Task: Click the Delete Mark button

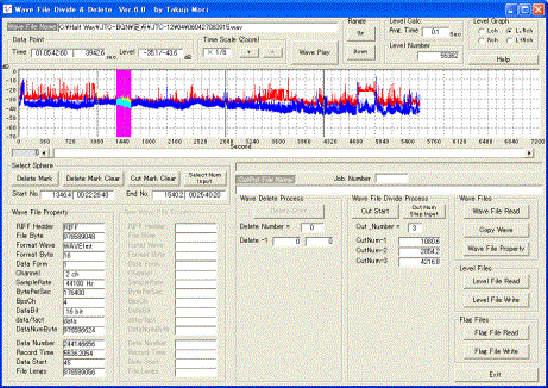Action: [35, 178]
